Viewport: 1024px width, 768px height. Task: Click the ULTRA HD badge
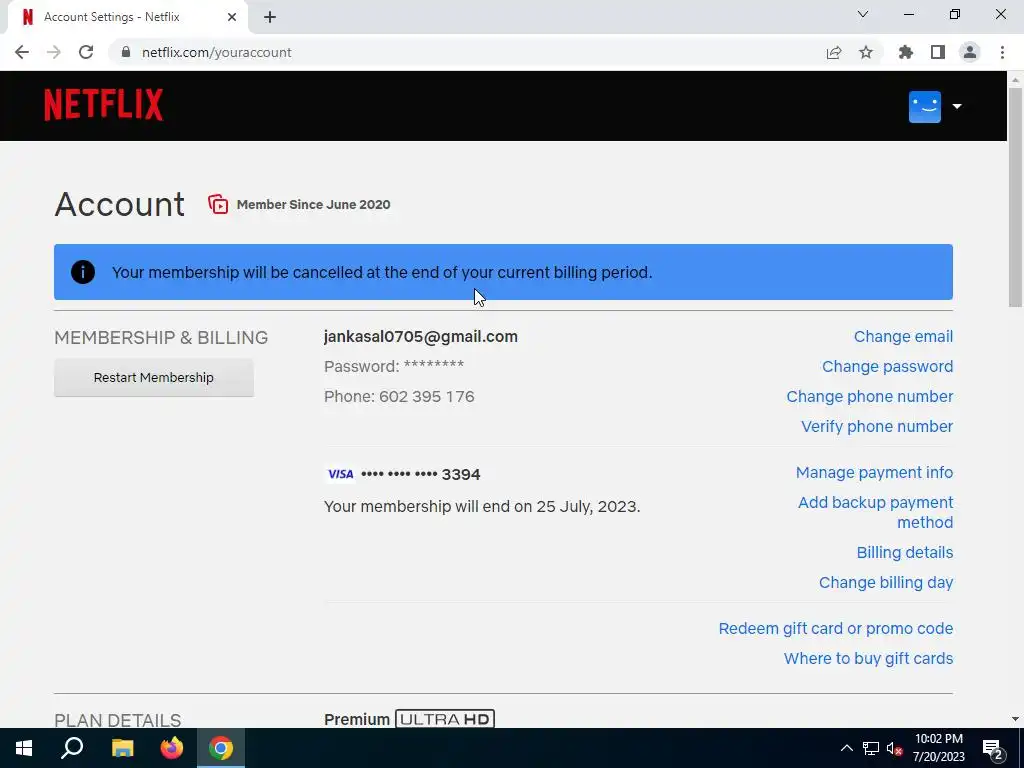(445, 719)
